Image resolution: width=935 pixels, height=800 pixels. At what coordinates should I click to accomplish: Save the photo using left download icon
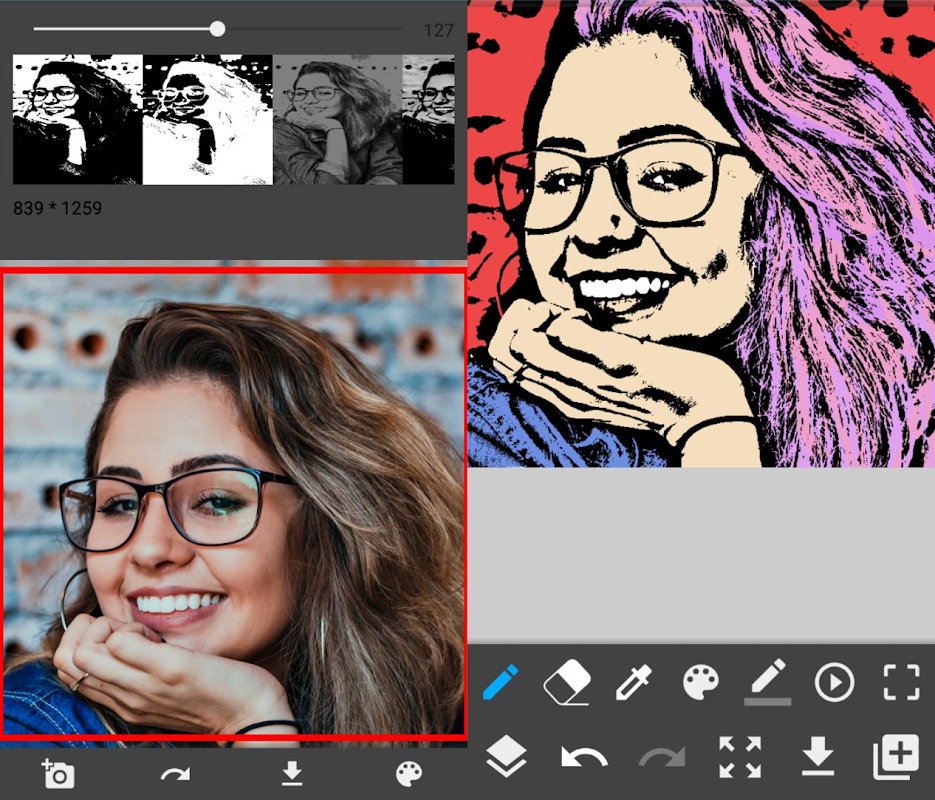[x=292, y=773]
